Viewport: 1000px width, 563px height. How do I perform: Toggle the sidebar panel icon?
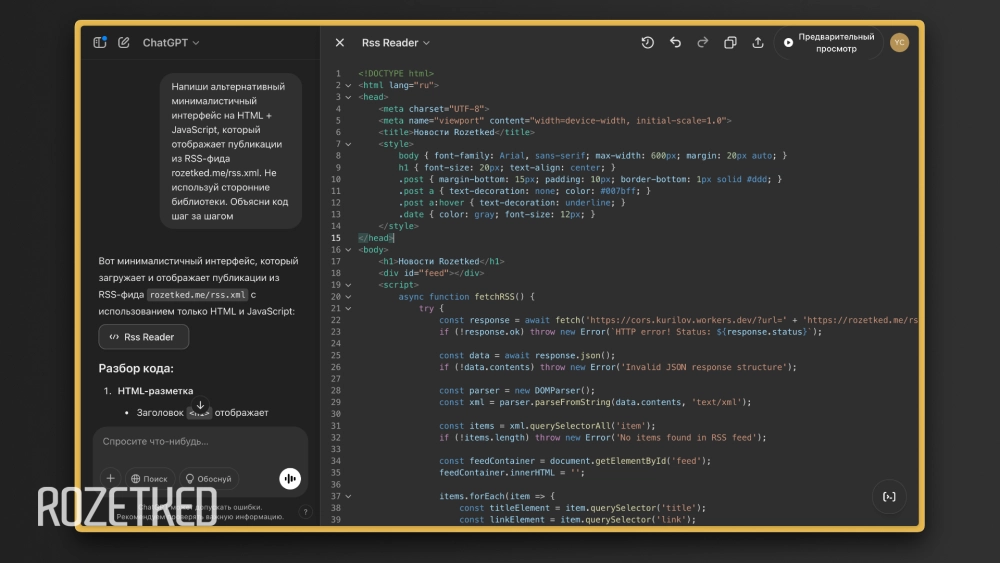coord(100,43)
